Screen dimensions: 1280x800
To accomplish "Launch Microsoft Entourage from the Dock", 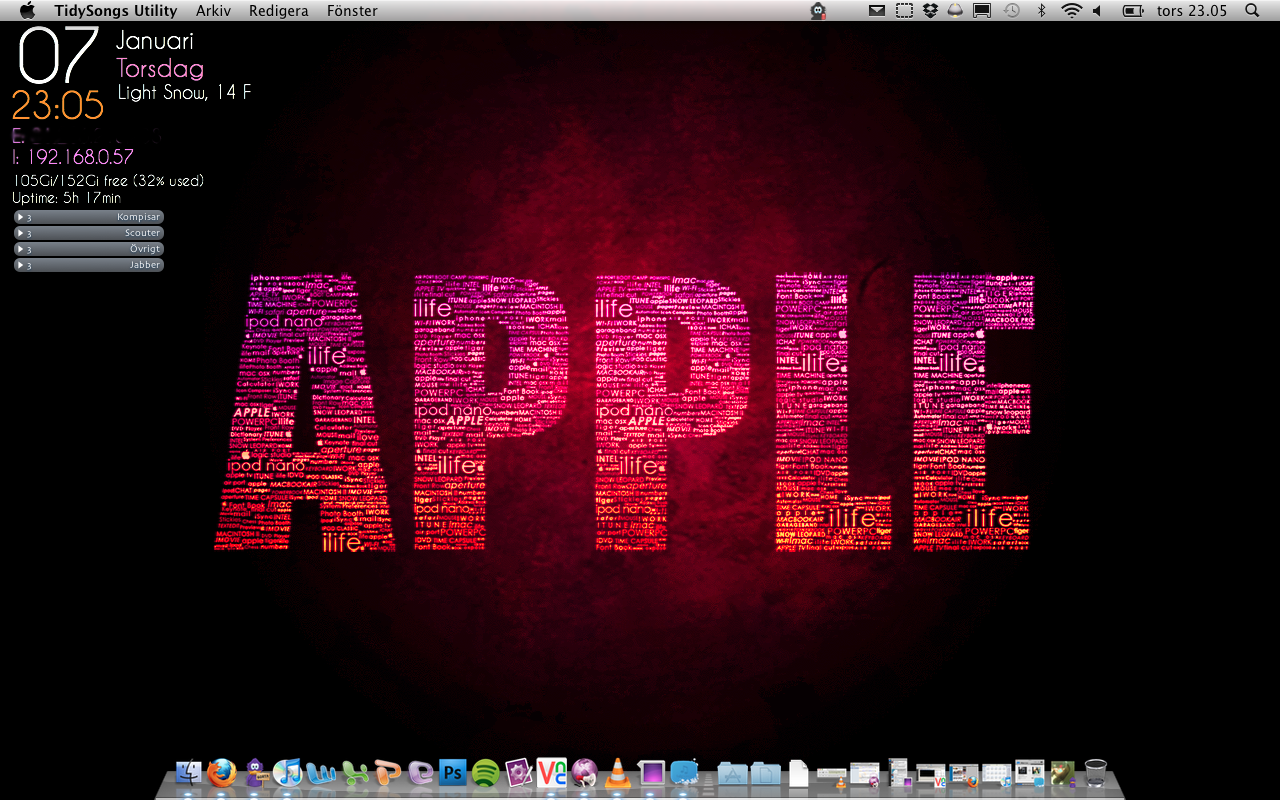I will pyautogui.click(x=420, y=772).
